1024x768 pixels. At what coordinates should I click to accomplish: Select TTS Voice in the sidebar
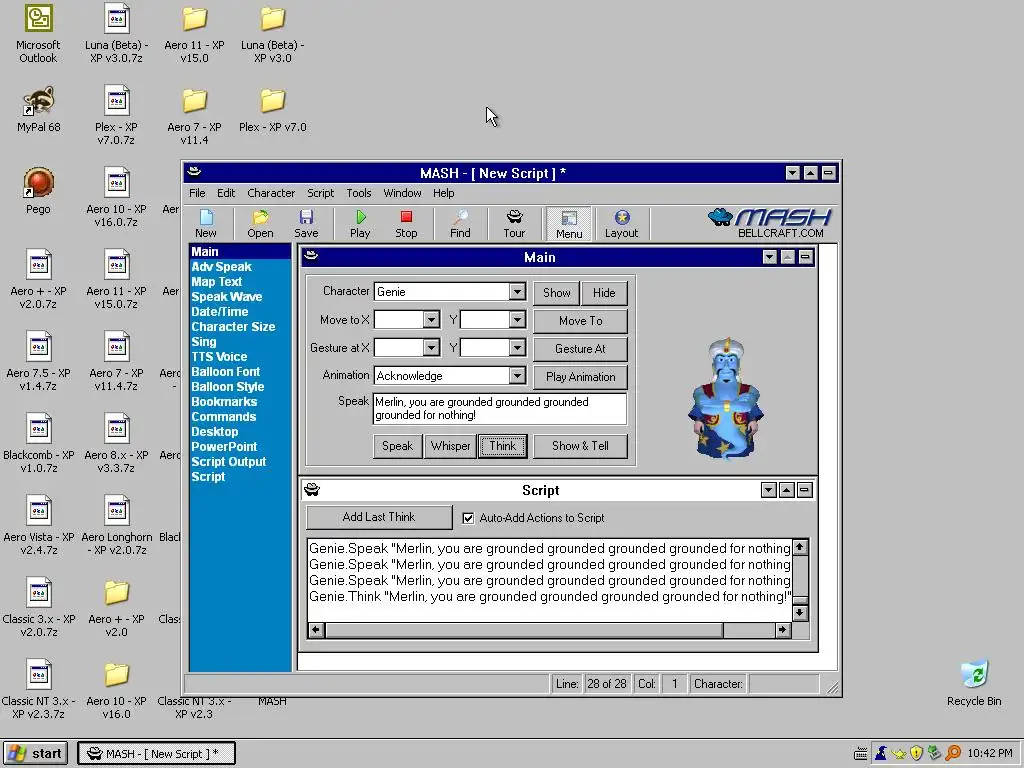pyautogui.click(x=219, y=357)
